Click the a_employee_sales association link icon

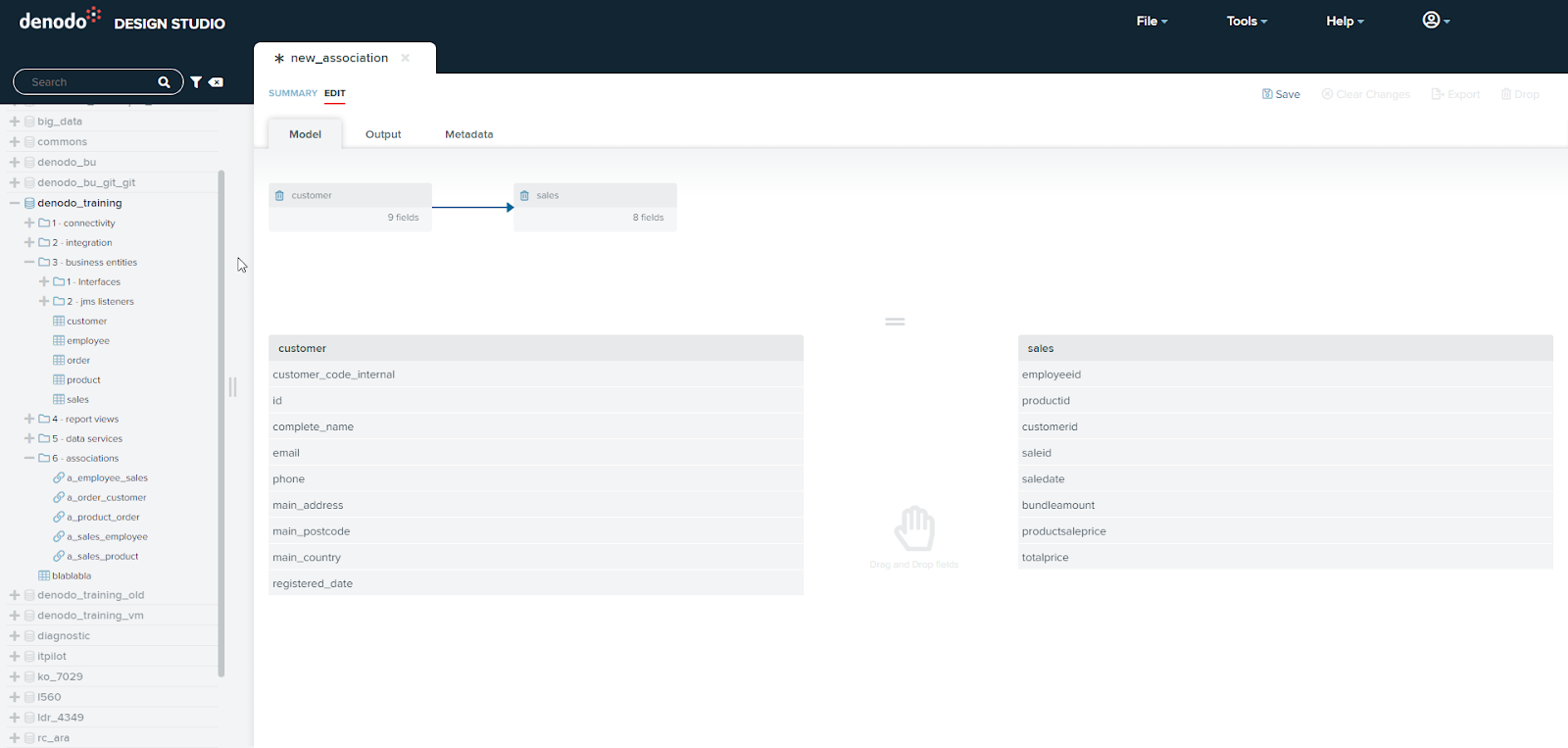click(x=59, y=477)
